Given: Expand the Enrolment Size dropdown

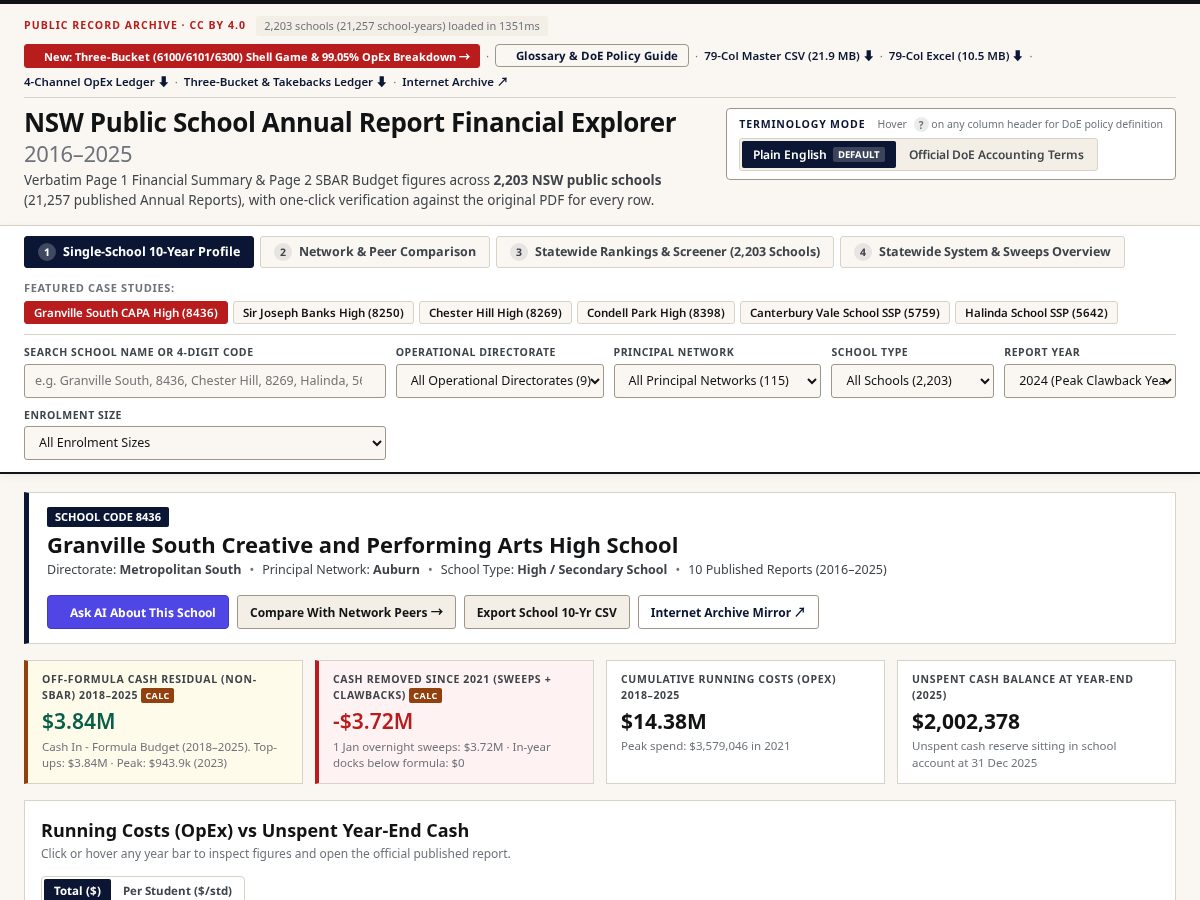Looking at the screenshot, I should point(205,443).
